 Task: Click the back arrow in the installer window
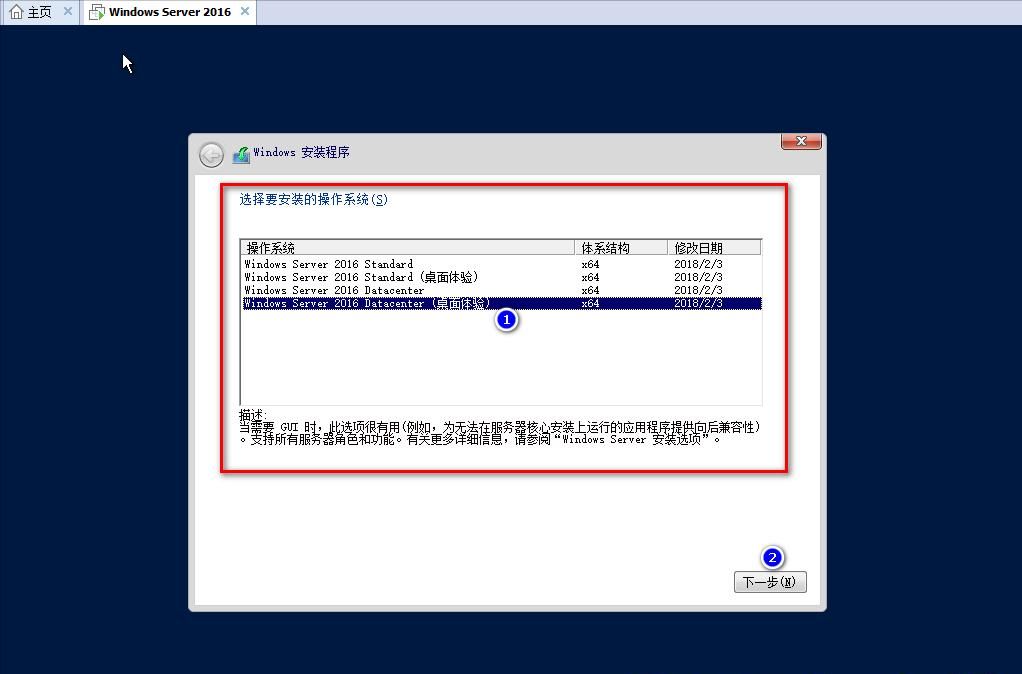[x=211, y=154]
